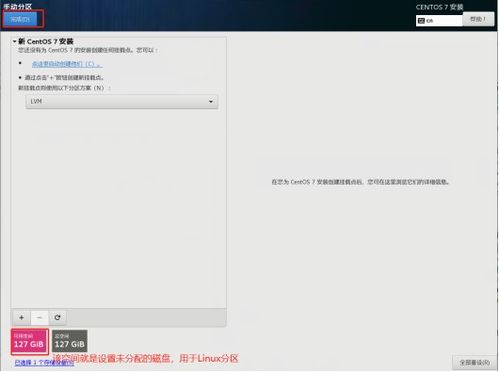The image size is (499, 372).
Task: Click the plus icon to add mount point
Action: (x=22, y=318)
